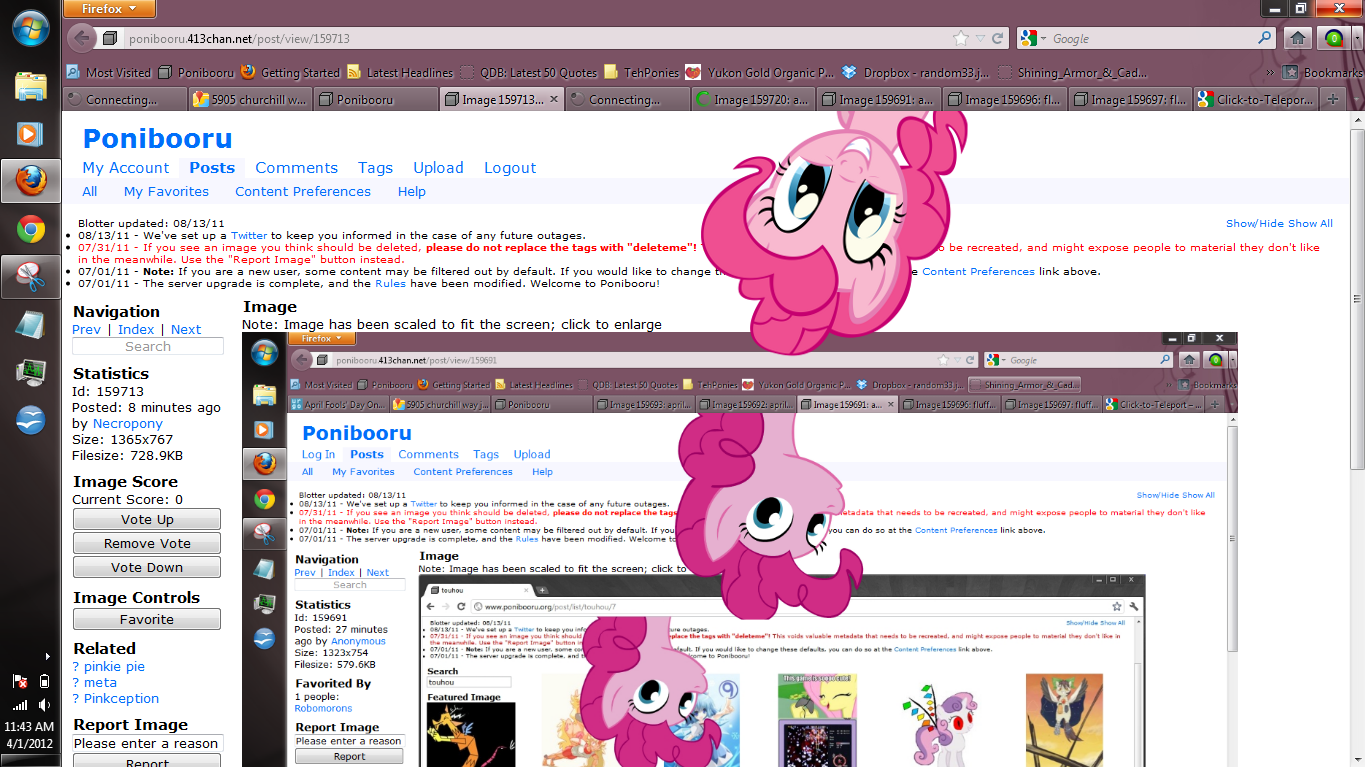Open the search engine dropdown arrow
Screen dimensions: 1365x767
(x=1044, y=38)
